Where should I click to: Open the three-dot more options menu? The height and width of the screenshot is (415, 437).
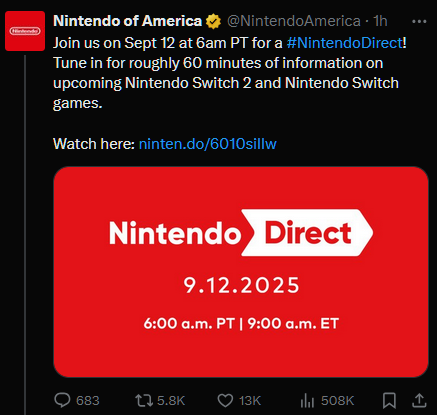click(x=419, y=22)
